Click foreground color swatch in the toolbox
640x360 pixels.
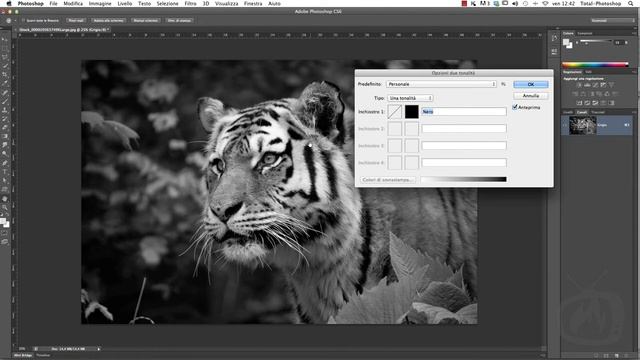[x=3, y=221]
